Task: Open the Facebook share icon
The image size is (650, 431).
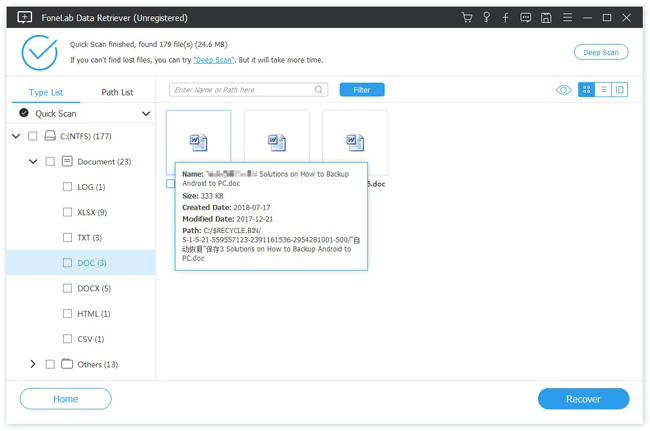Action: pos(505,18)
